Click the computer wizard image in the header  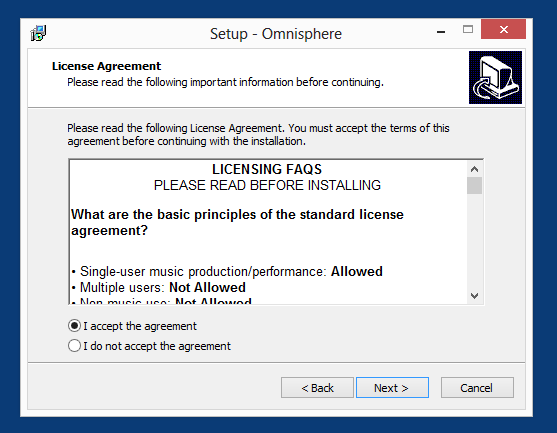pos(495,77)
